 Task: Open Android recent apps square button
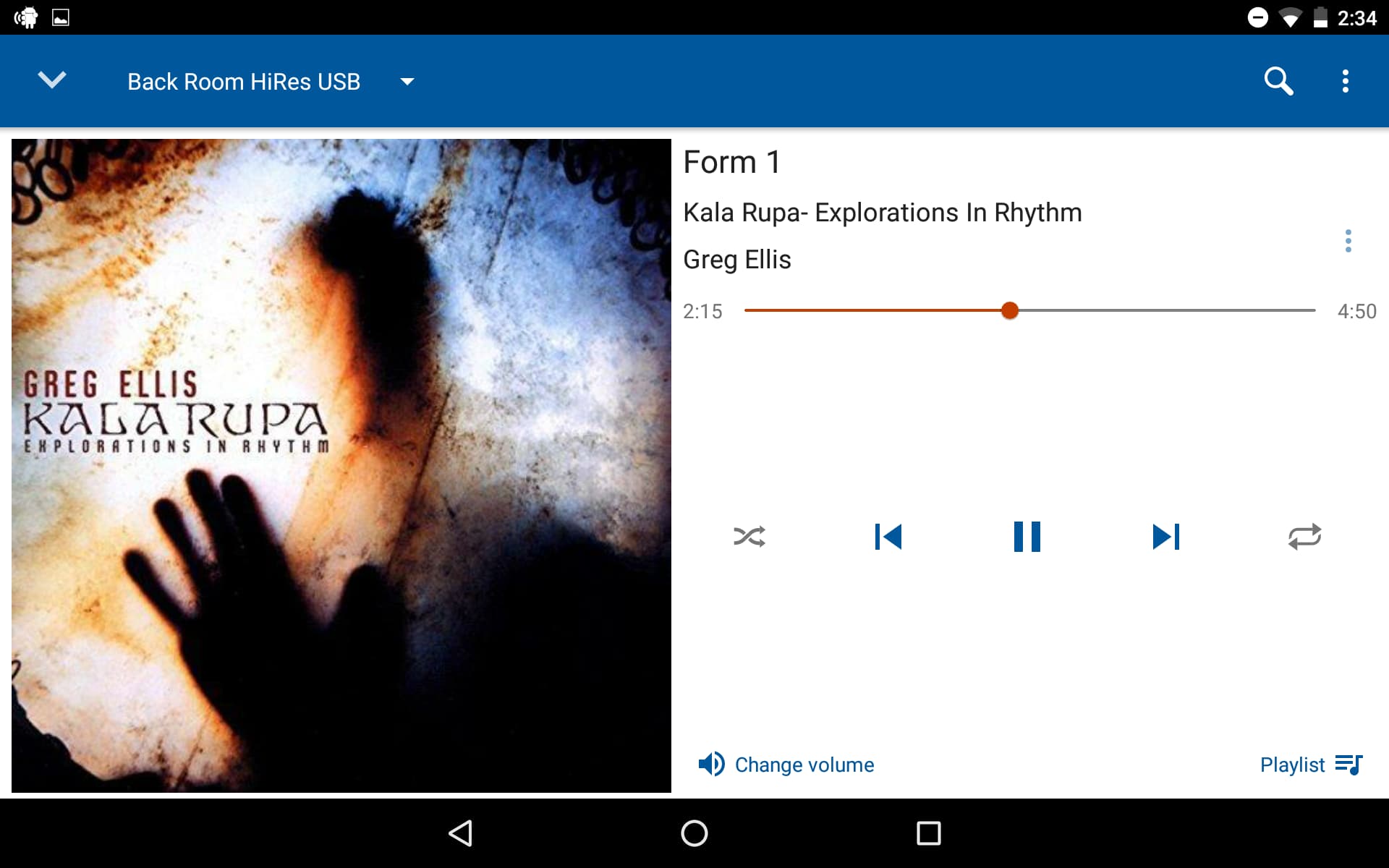tap(929, 833)
